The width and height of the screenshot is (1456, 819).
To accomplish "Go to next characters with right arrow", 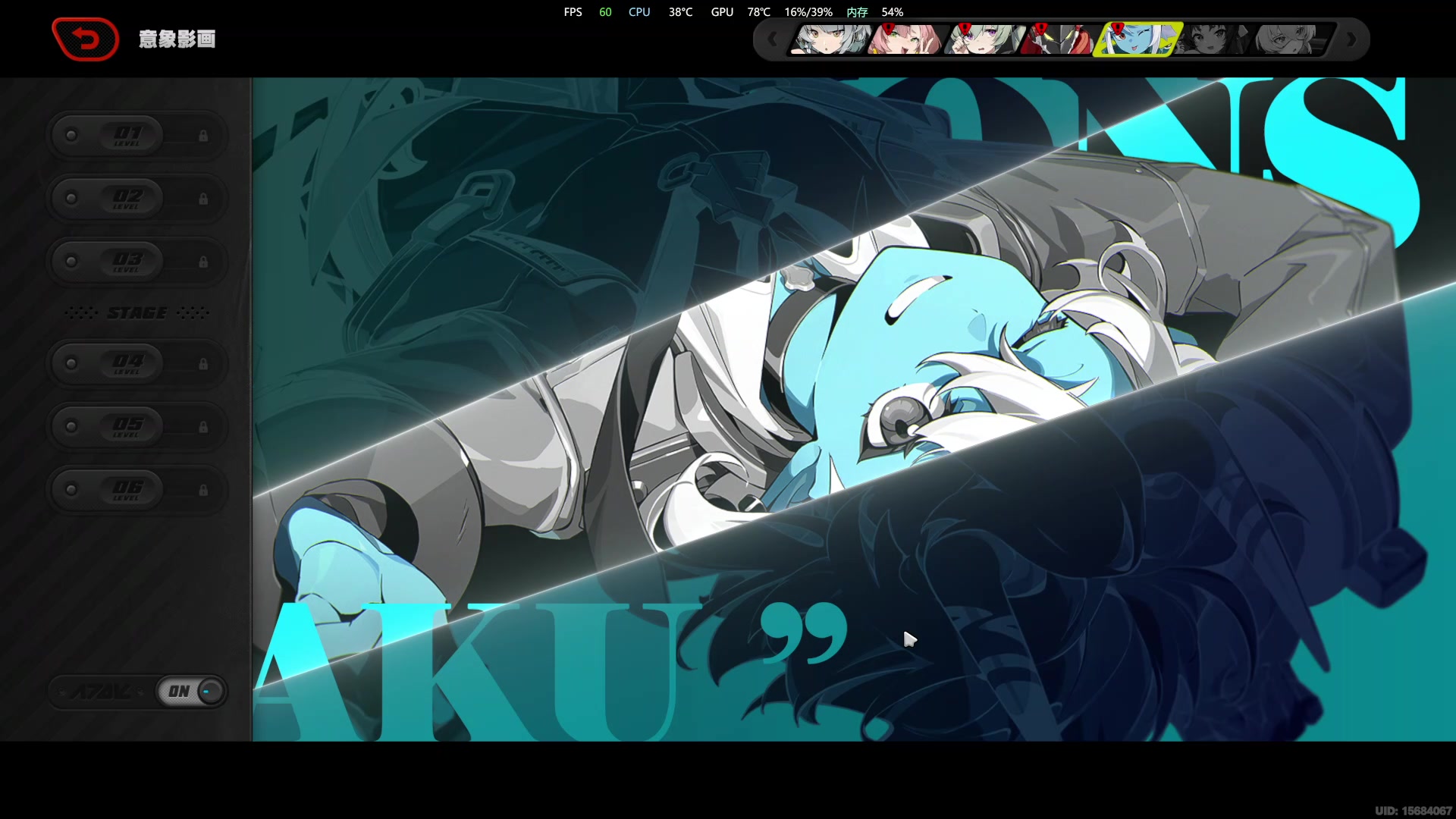I will coord(1351,39).
